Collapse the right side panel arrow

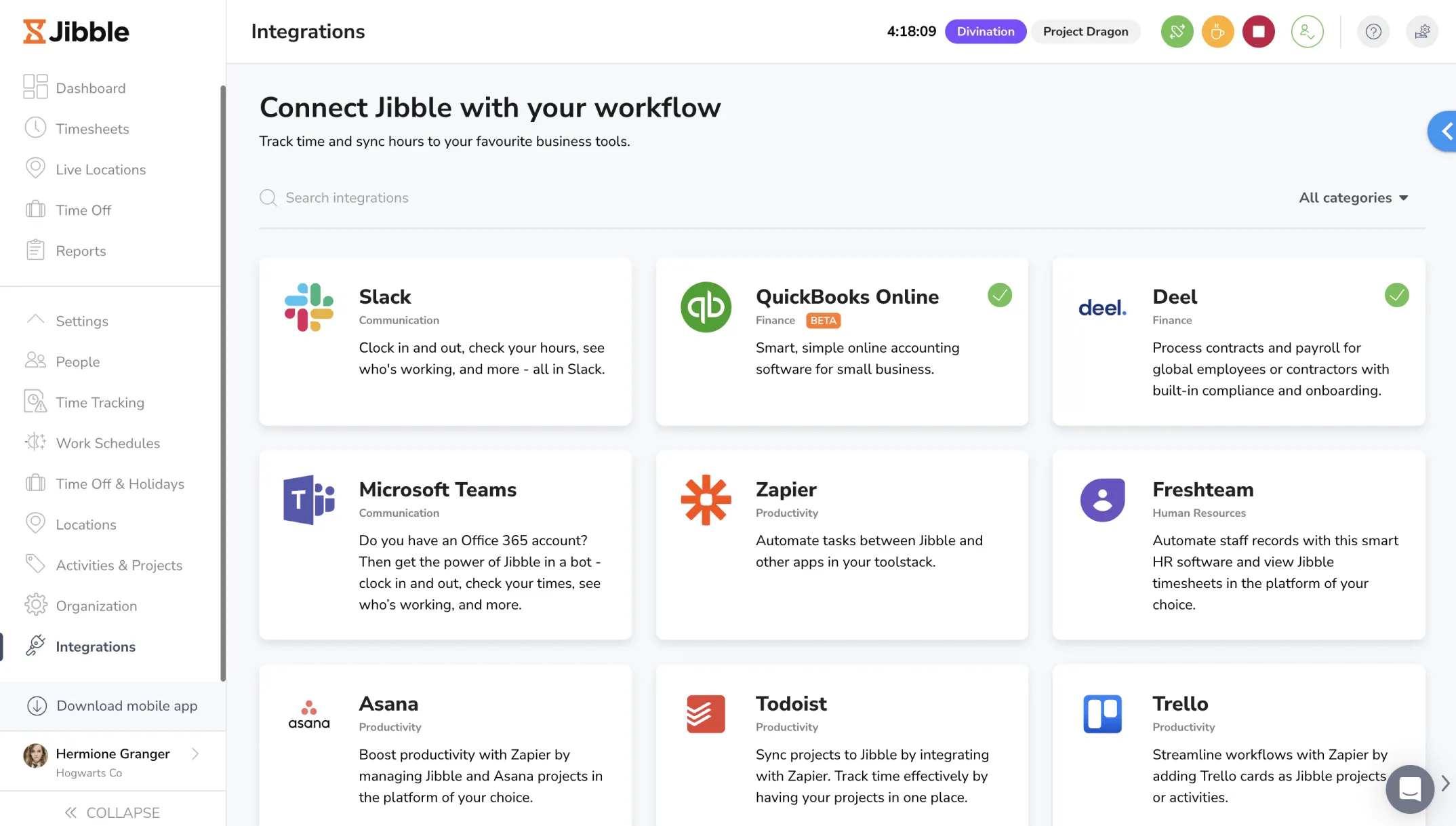click(x=1446, y=131)
